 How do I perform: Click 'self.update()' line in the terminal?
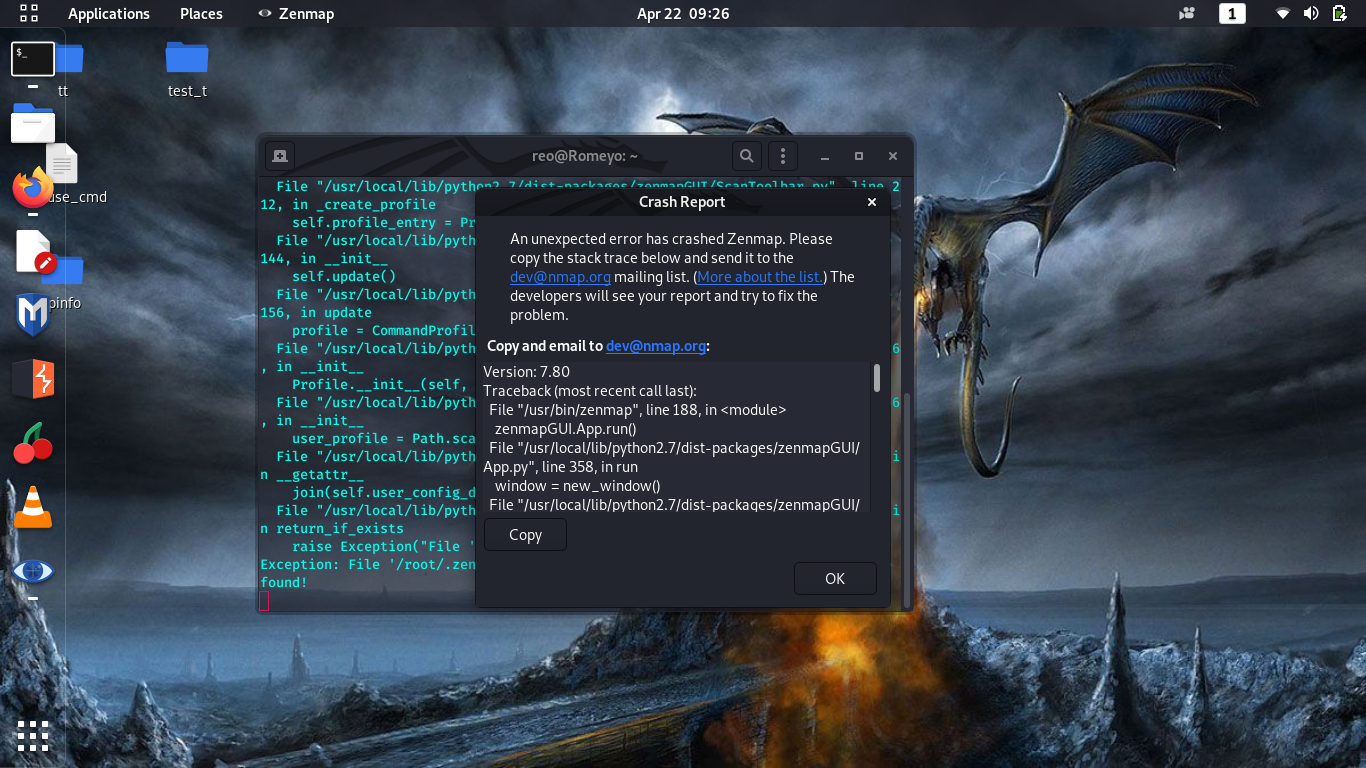click(344, 276)
